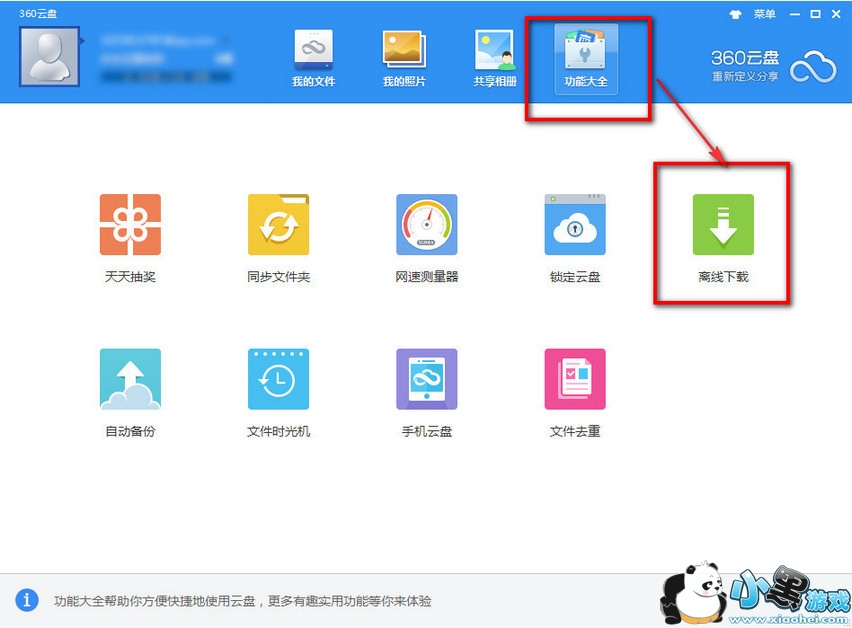Screen dimensions: 852x628
Task: Switch to the 共享相册 tab
Action: [495, 59]
